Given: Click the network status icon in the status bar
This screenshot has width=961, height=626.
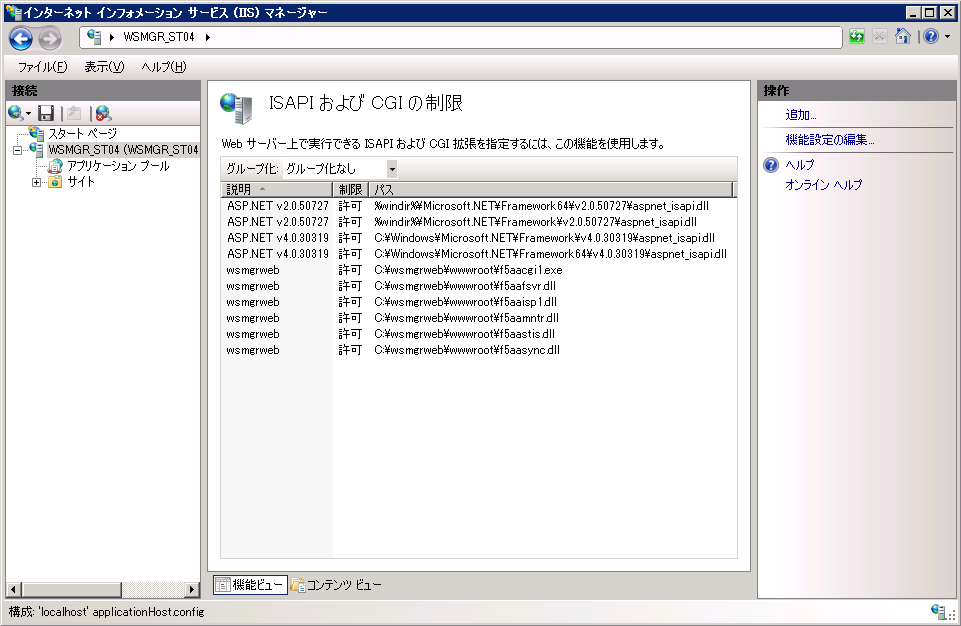Looking at the screenshot, I should pos(938,611).
